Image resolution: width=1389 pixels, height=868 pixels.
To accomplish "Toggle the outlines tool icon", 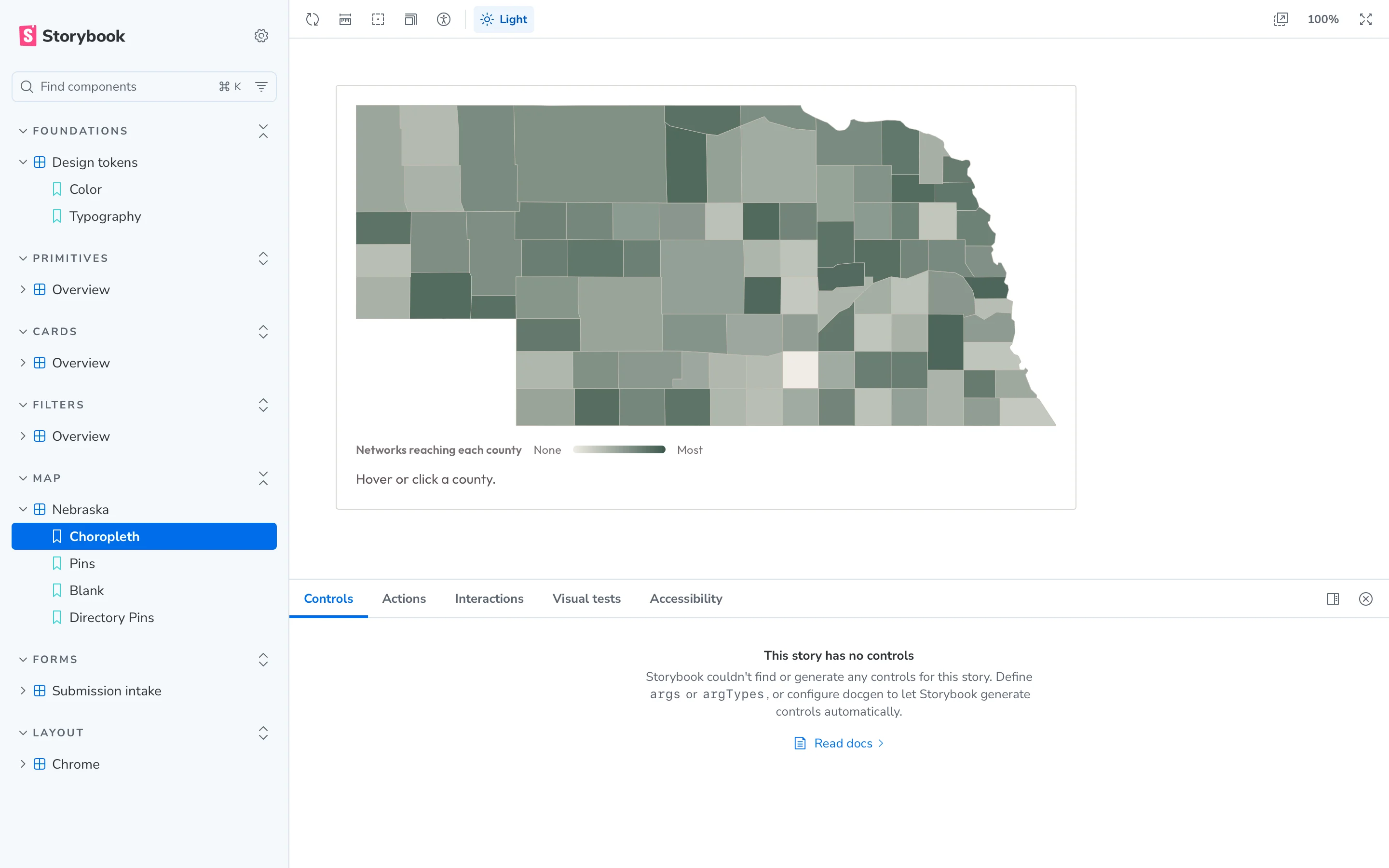I will pos(378,19).
